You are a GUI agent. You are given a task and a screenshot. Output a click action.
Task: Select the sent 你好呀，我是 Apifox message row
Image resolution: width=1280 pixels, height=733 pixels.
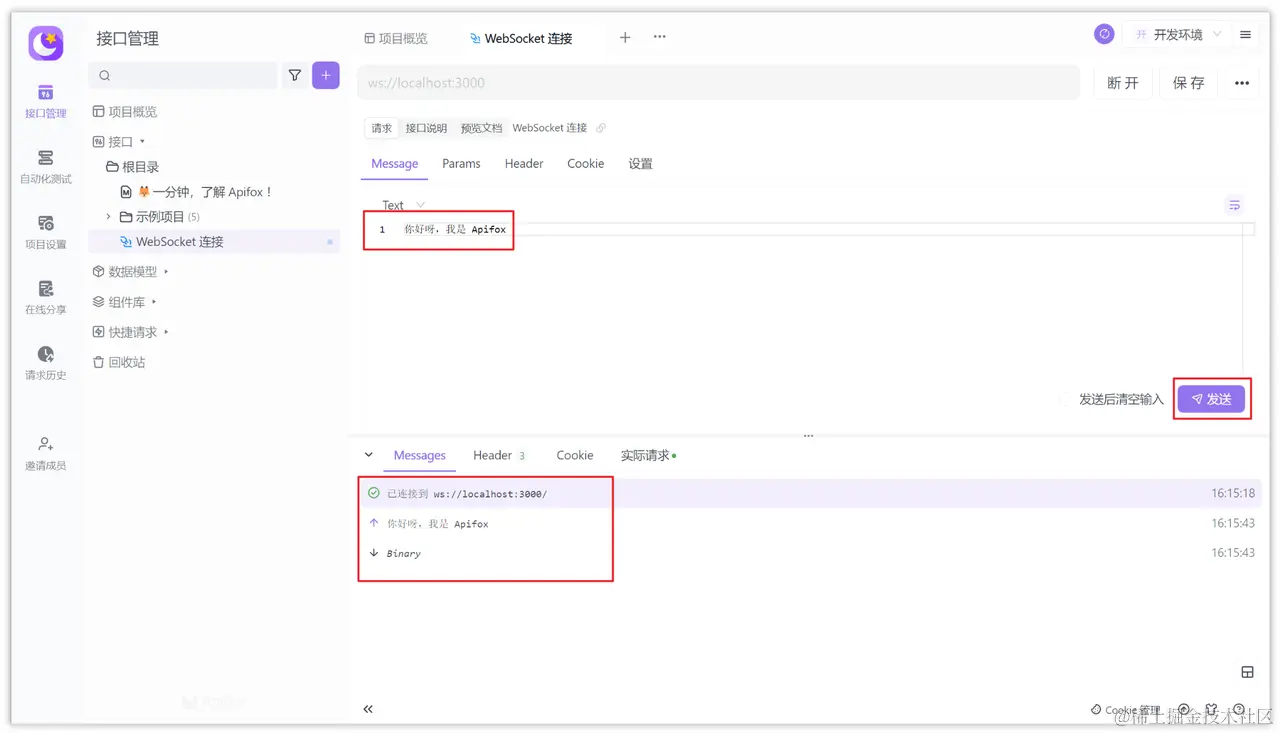pyautogui.click(x=811, y=523)
